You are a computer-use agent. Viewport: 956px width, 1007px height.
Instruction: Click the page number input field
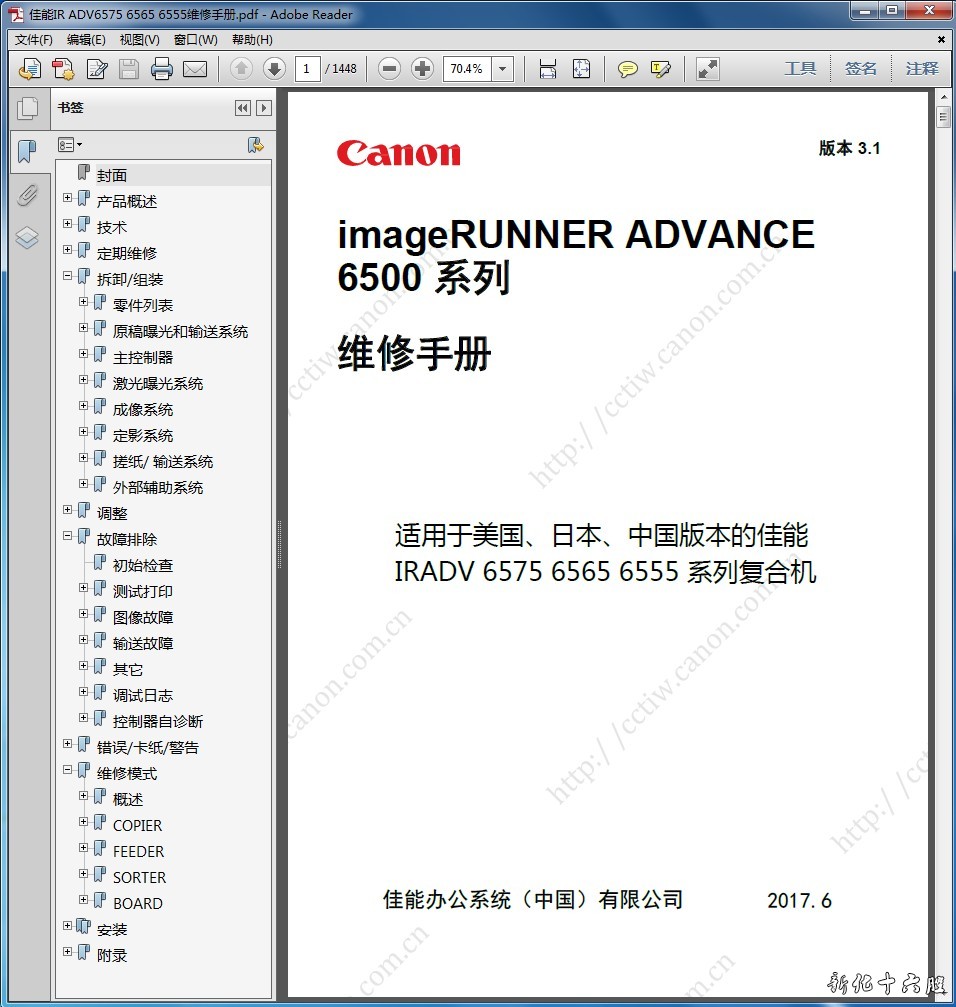pyautogui.click(x=307, y=69)
